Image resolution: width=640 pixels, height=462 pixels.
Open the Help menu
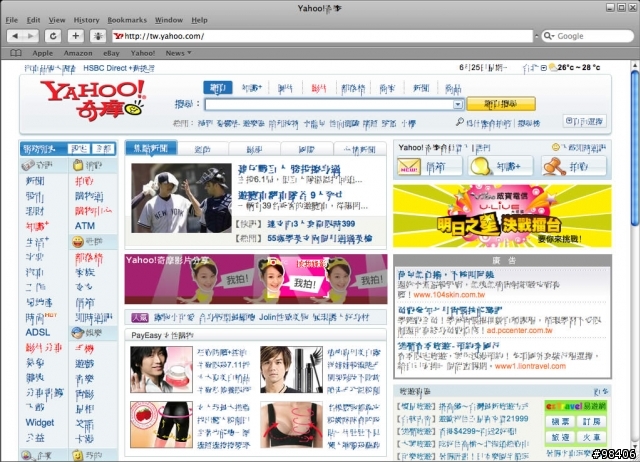click(200, 20)
